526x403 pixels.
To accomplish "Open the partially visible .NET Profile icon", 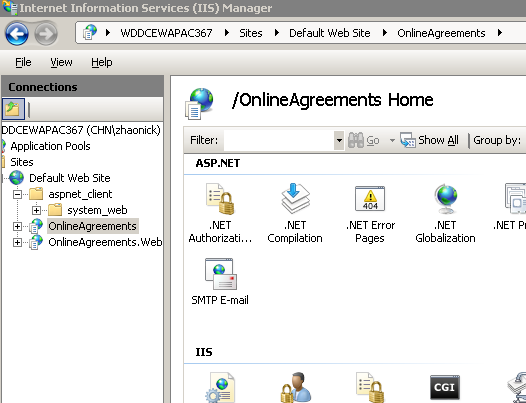I will (x=515, y=199).
